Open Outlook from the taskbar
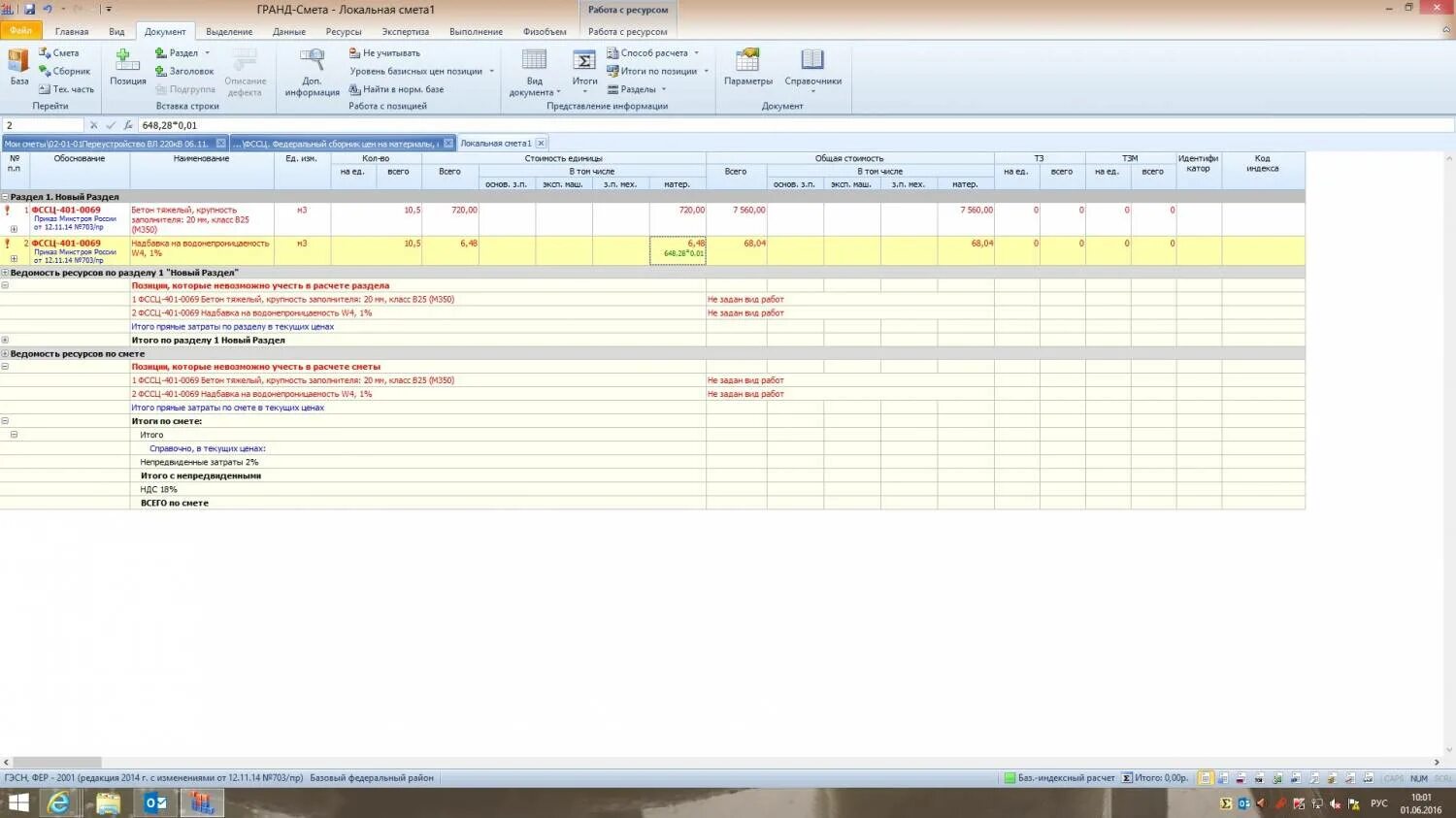1456x818 pixels. (155, 802)
